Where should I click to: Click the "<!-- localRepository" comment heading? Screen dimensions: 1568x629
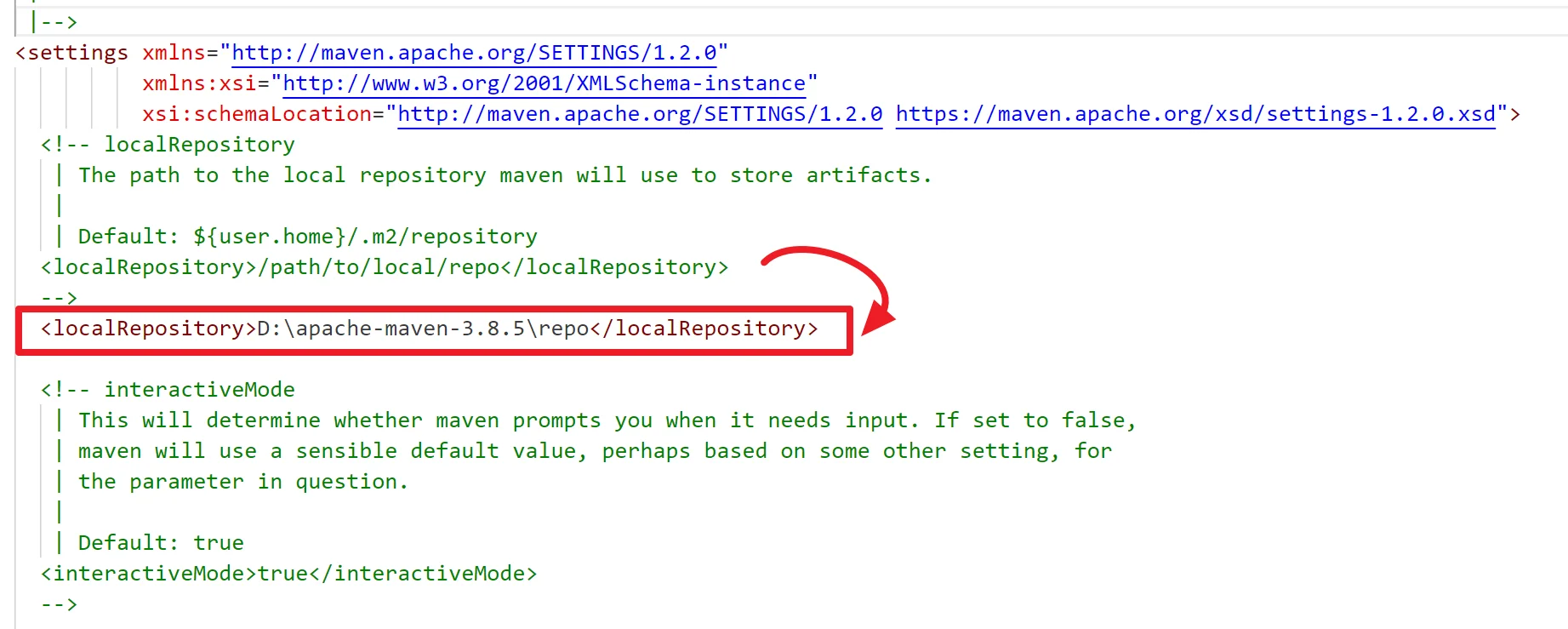[x=168, y=145]
